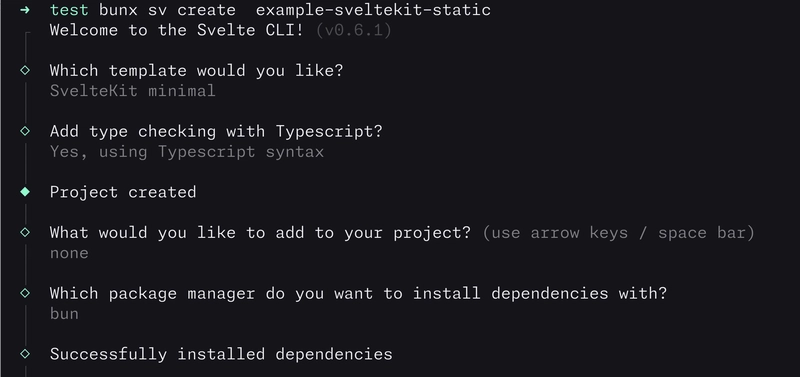Click diamond beside package manager question
The width and height of the screenshot is (800, 377).
coord(25,293)
